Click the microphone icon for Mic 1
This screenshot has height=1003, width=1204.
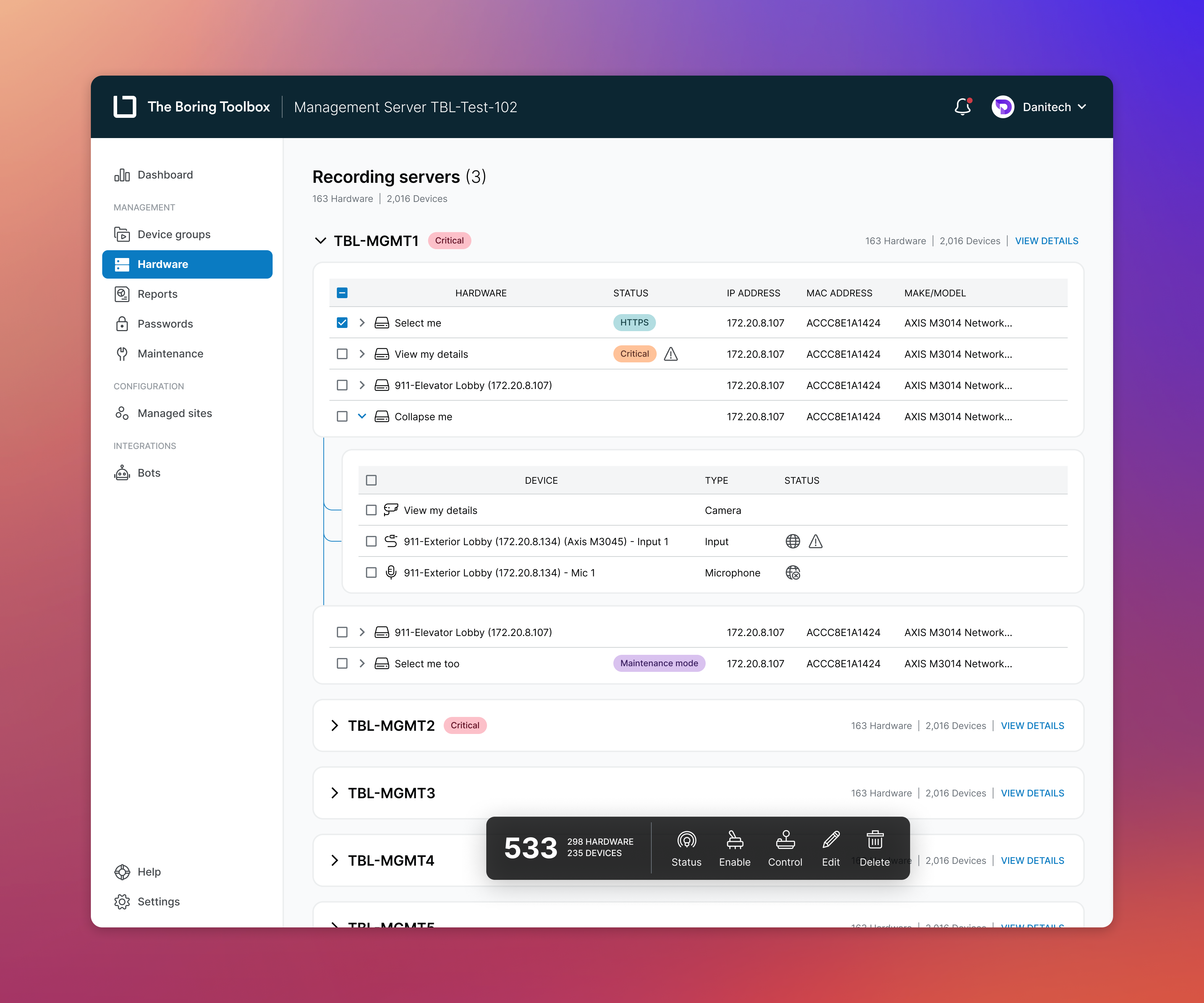click(391, 572)
